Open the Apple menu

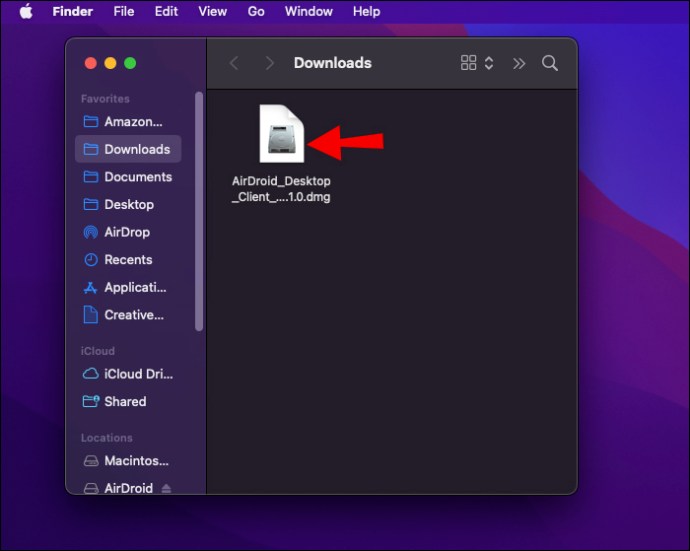pos(26,11)
